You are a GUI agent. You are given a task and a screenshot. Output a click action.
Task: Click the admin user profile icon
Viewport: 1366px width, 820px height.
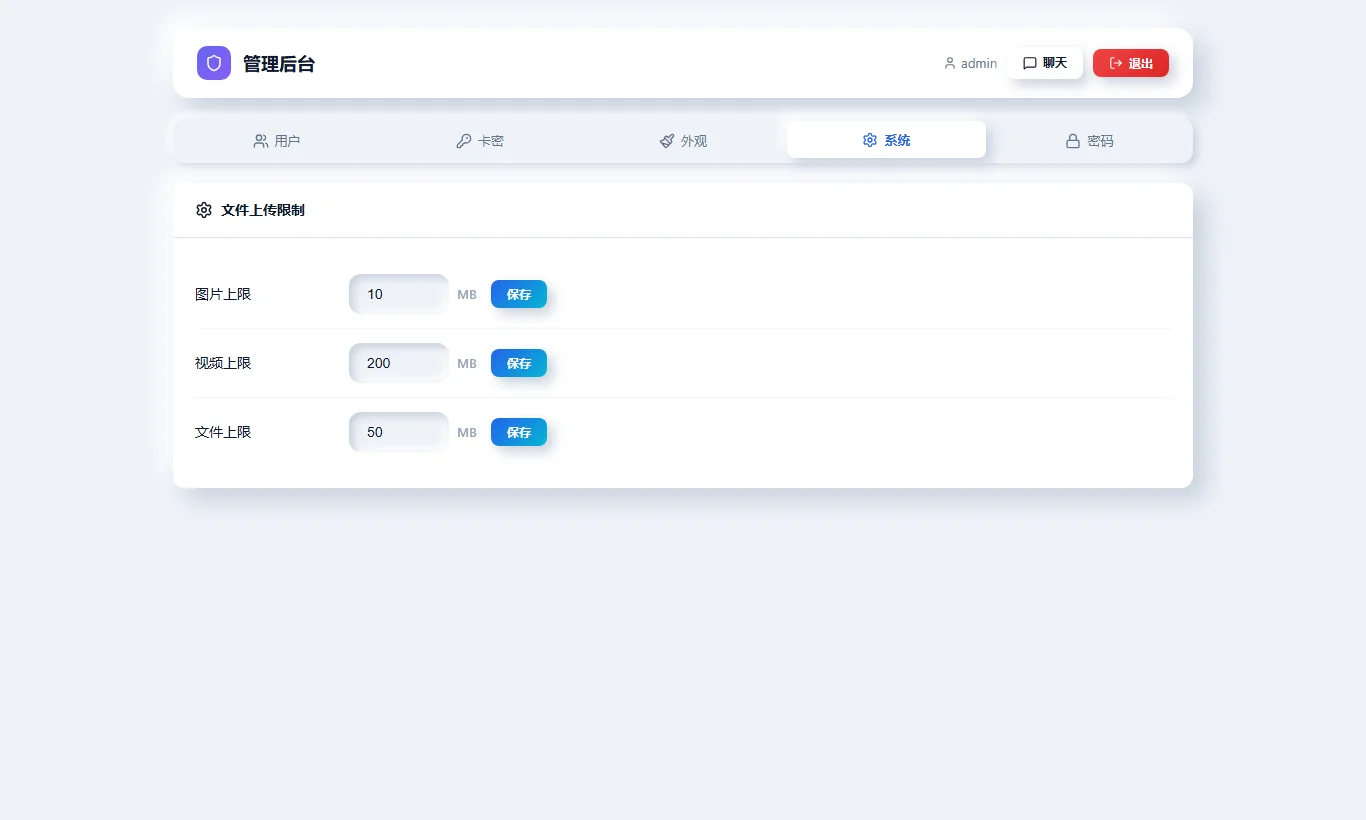(950, 63)
